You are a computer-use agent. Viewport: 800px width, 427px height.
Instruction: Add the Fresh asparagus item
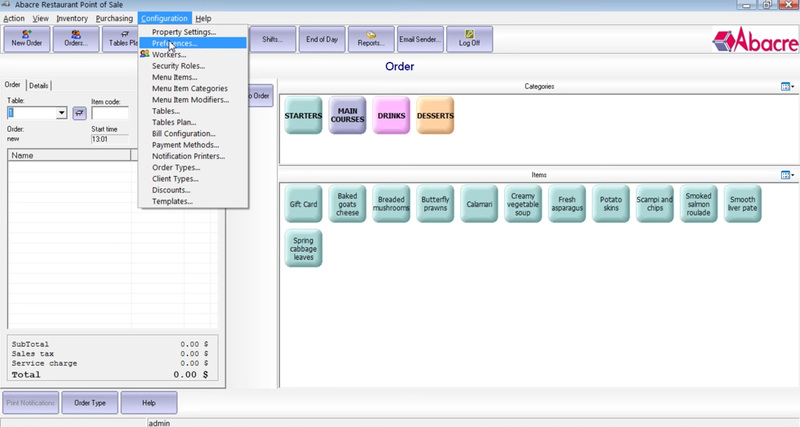[567, 204]
